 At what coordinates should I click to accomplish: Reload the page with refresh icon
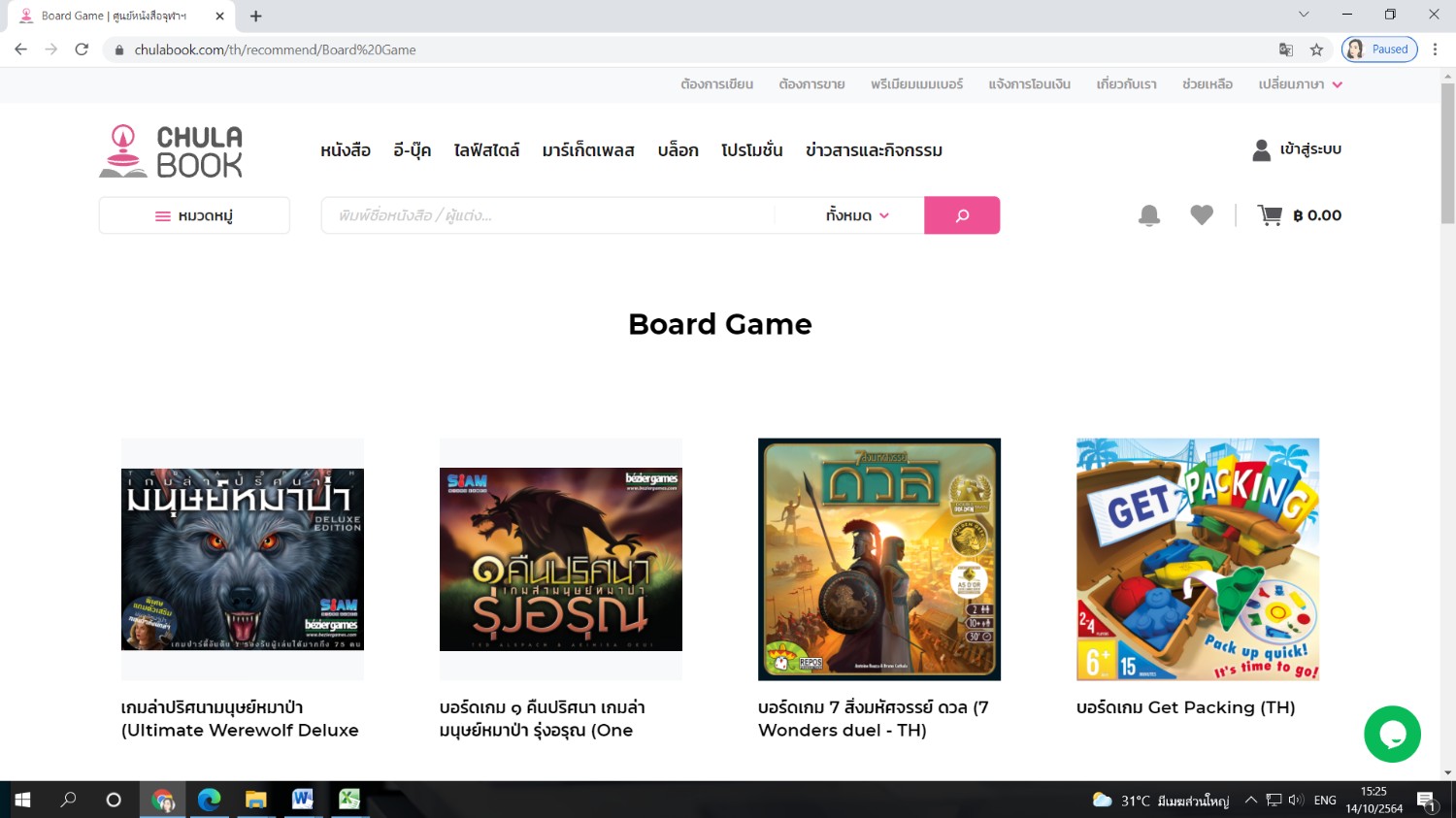click(82, 49)
